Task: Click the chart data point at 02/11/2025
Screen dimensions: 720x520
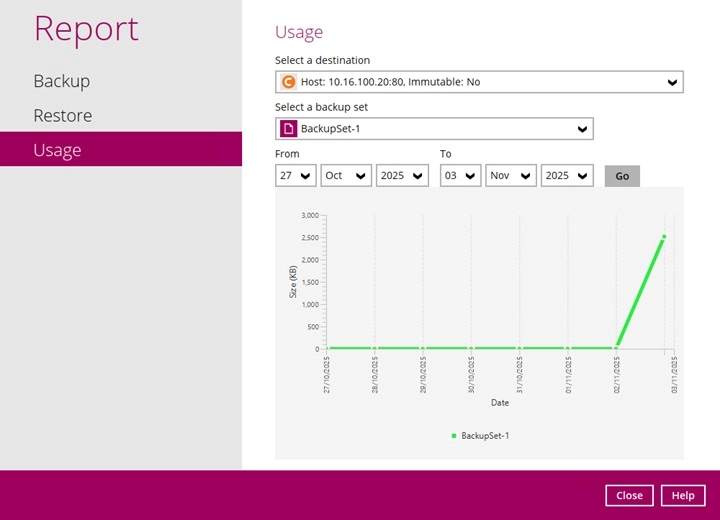Action: coord(616,348)
